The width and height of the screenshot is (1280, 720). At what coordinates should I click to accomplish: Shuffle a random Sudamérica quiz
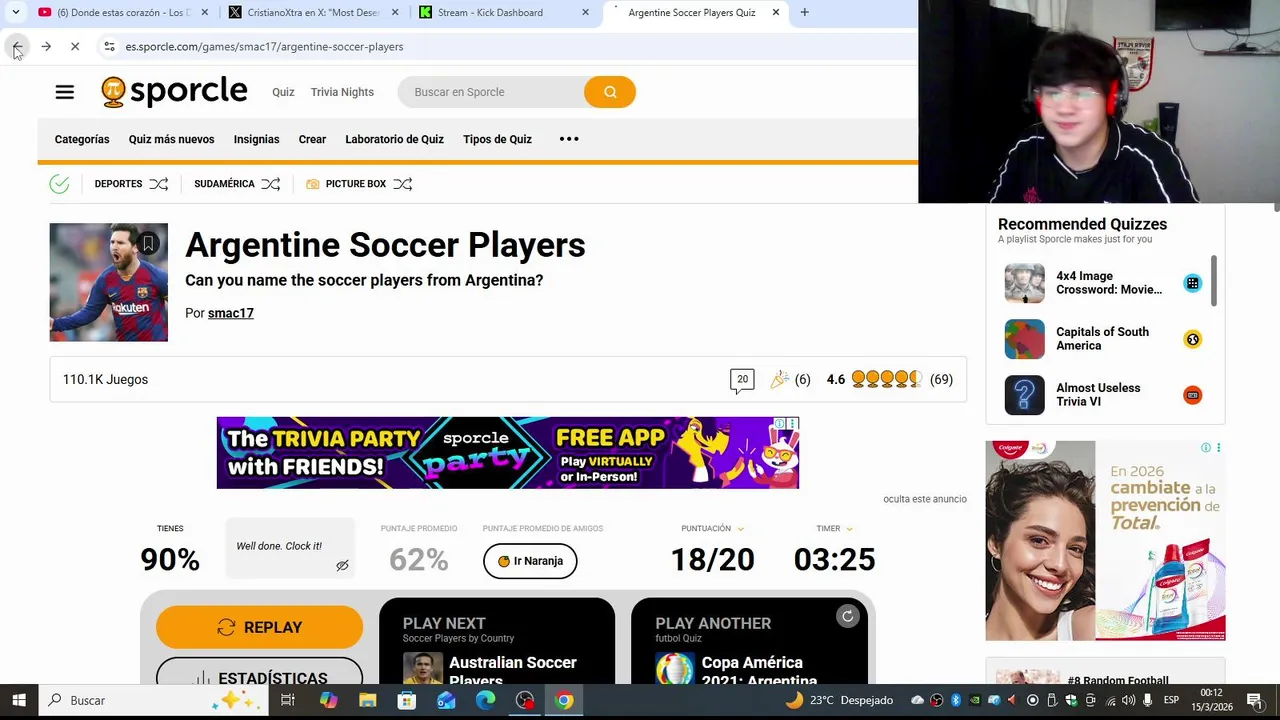click(271, 184)
